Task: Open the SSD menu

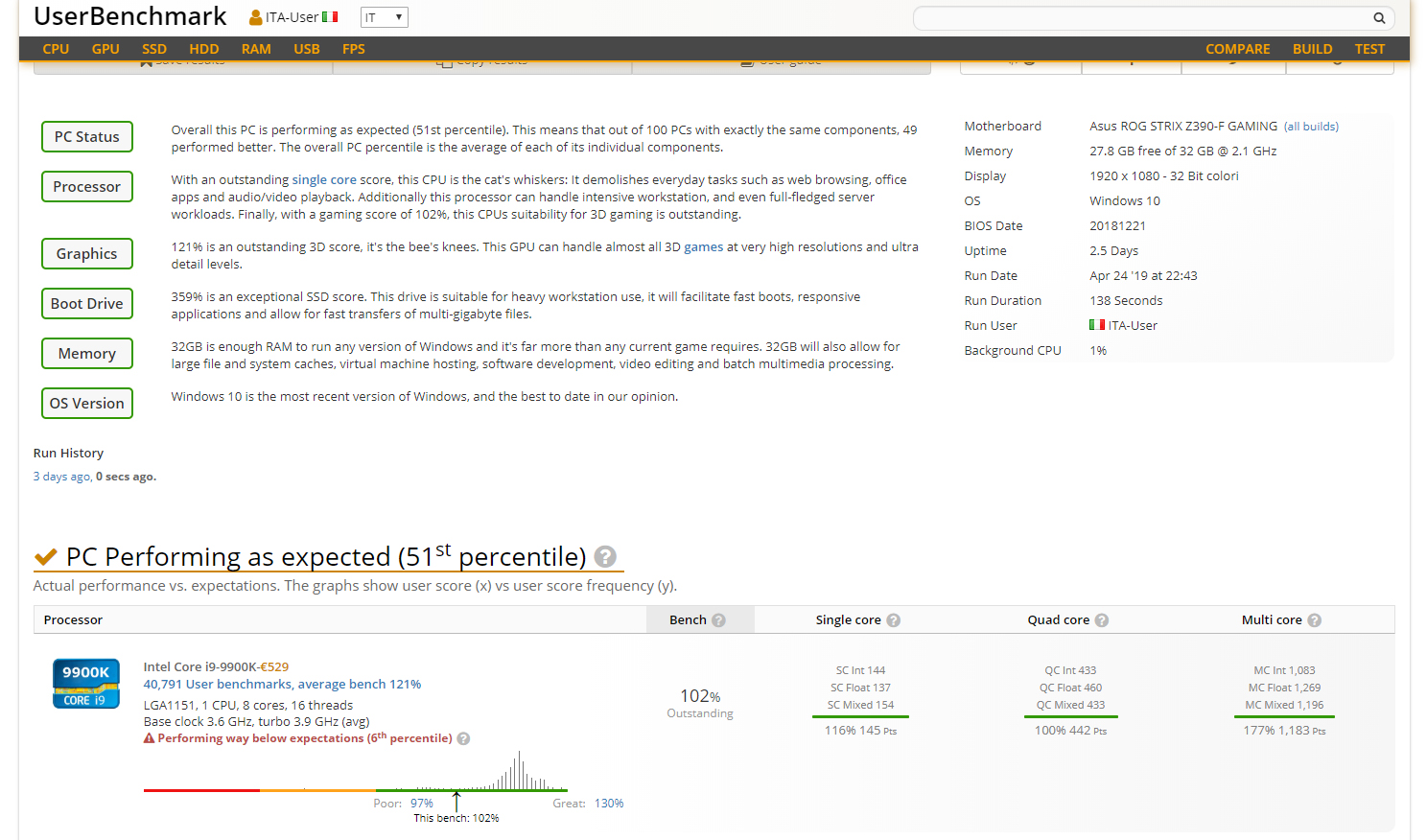Action: pos(154,49)
